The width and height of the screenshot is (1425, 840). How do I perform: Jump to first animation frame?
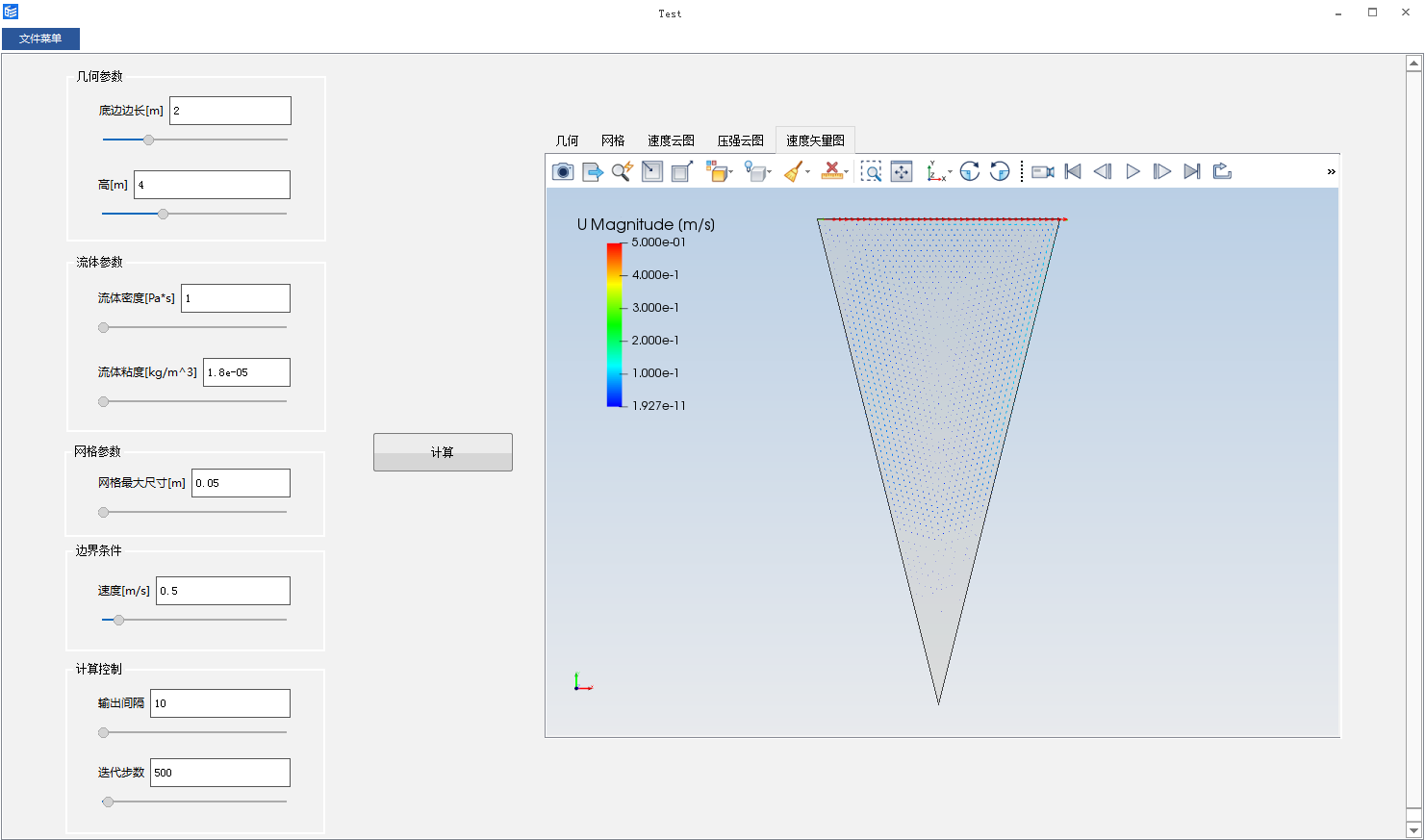(x=1073, y=171)
